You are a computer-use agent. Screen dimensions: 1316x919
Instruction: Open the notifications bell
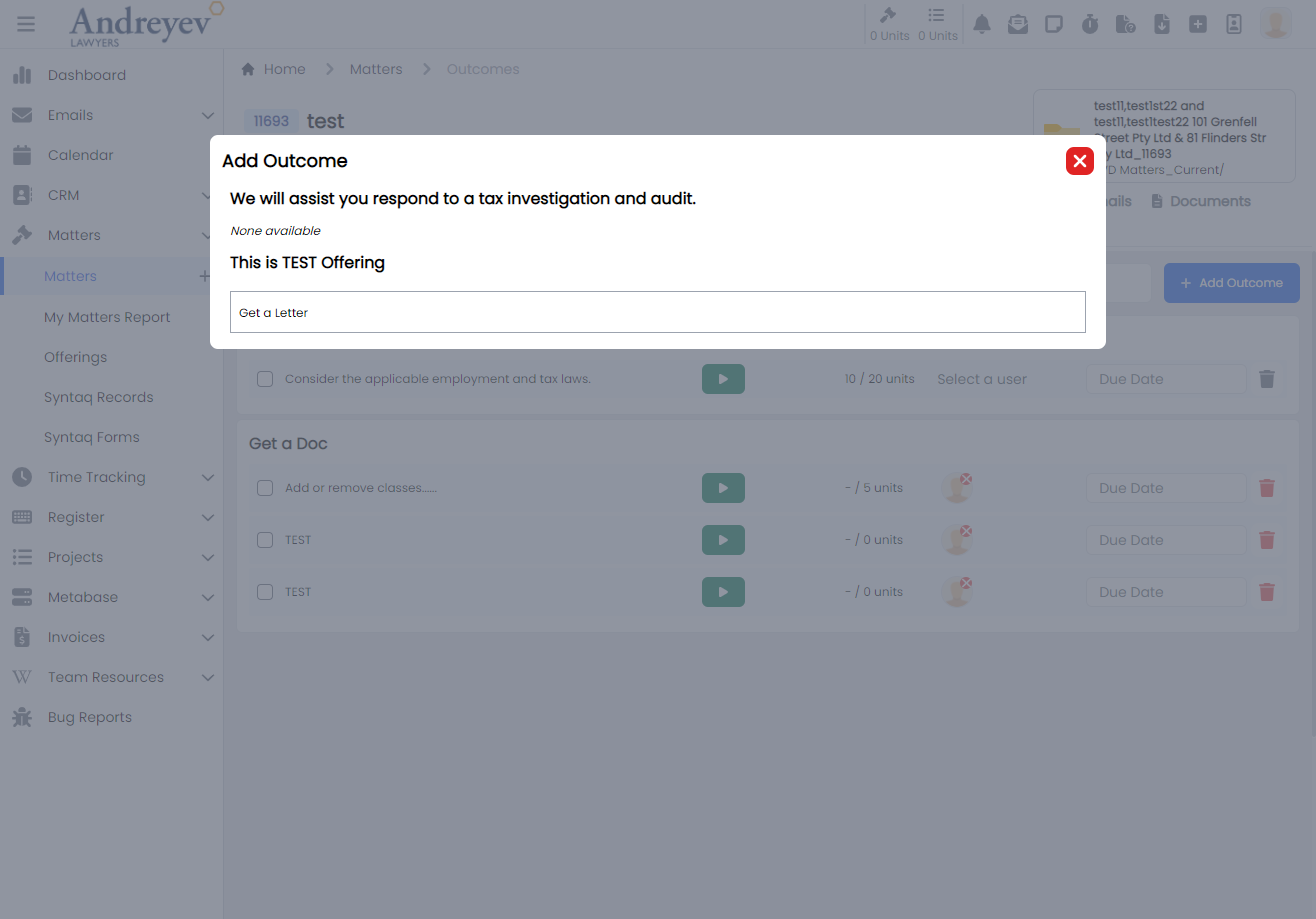(982, 25)
